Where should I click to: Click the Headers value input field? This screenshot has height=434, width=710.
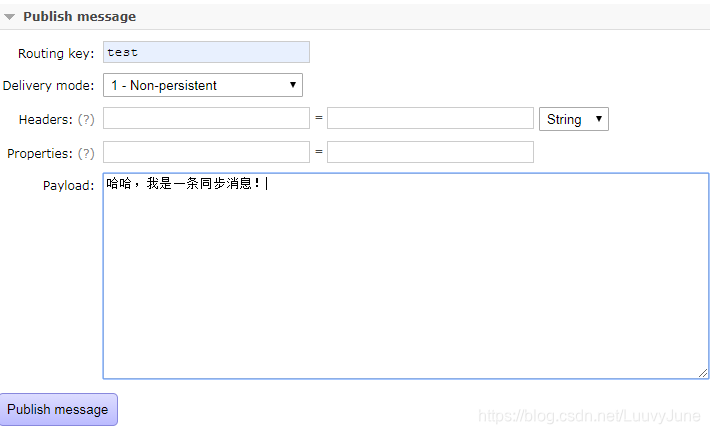click(x=430, y=118)
